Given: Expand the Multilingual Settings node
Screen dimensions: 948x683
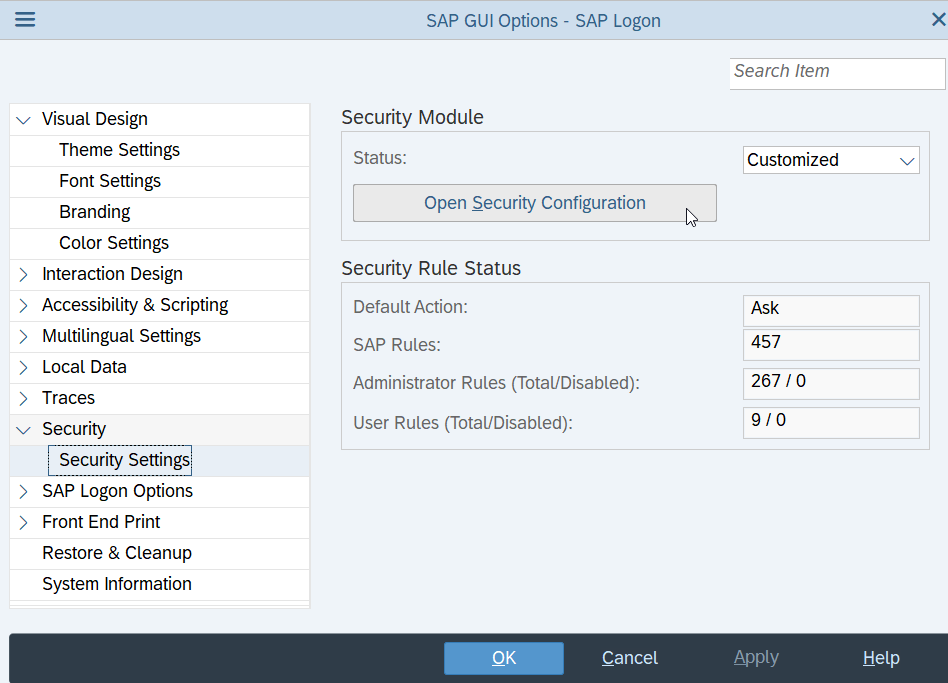Looking at the screenshot, I should (24, 336).
